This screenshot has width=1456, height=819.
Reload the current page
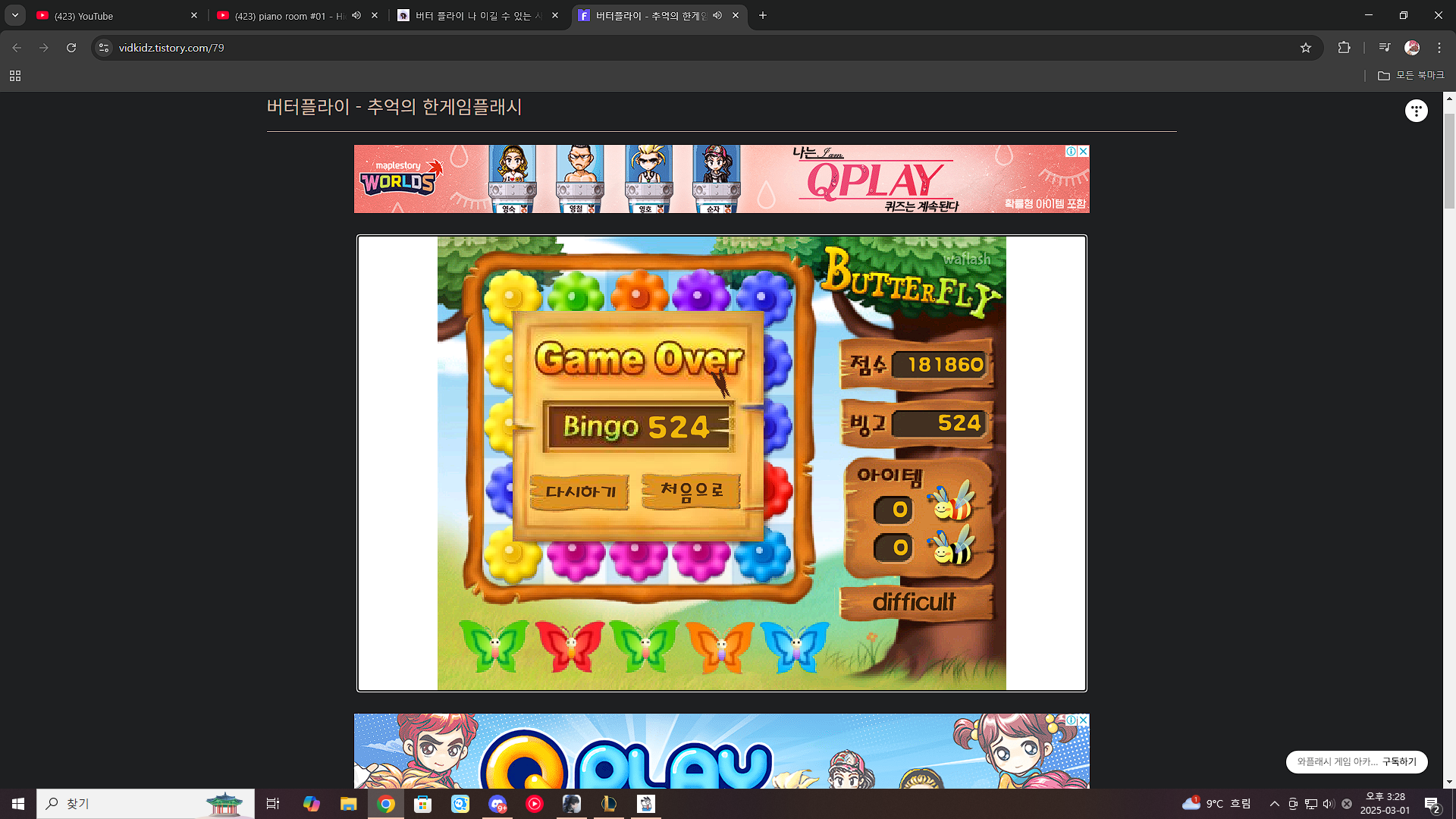pyautogui.click(x=71, y=48)
